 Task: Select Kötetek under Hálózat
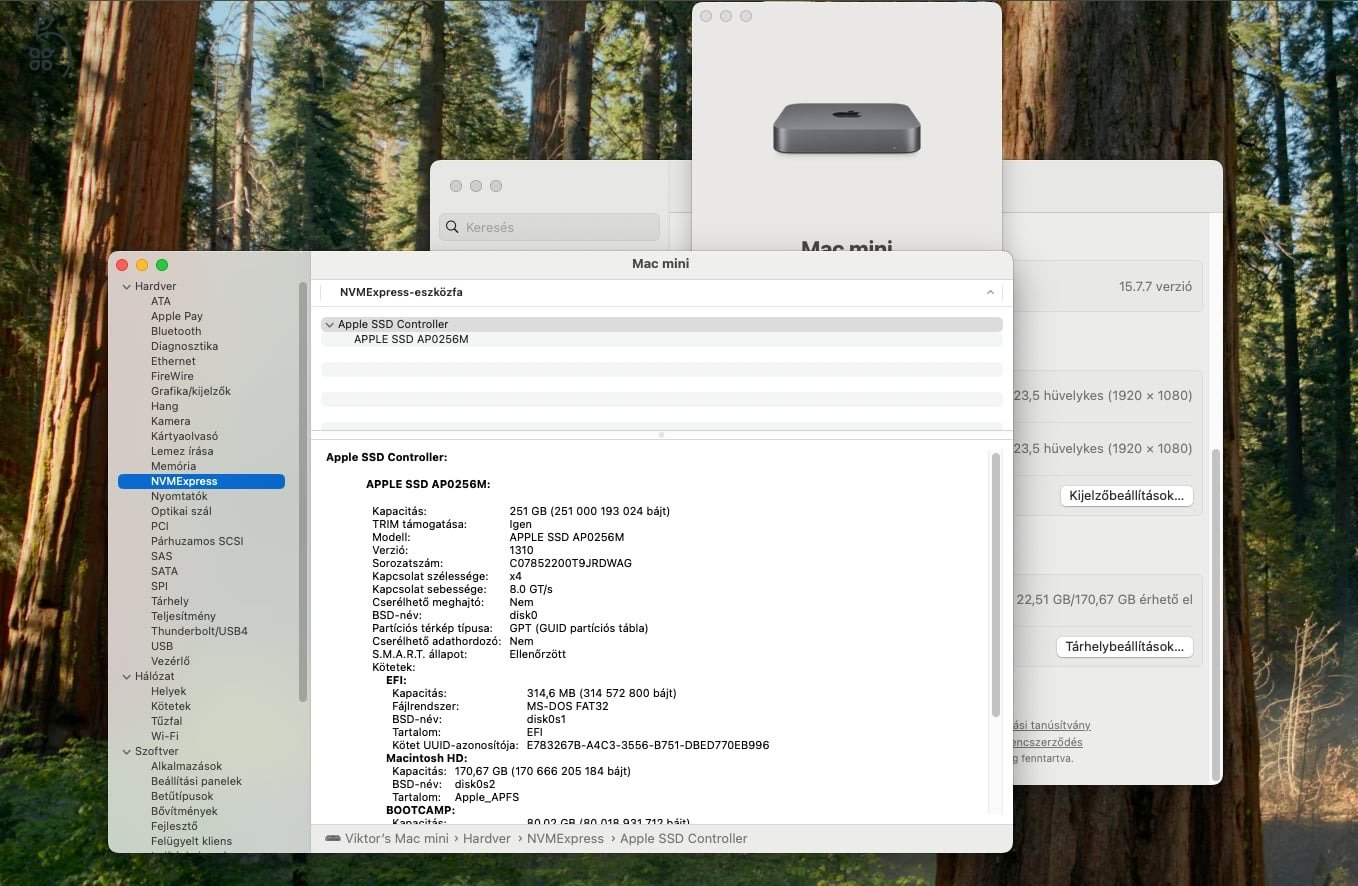tap(171, 706)
